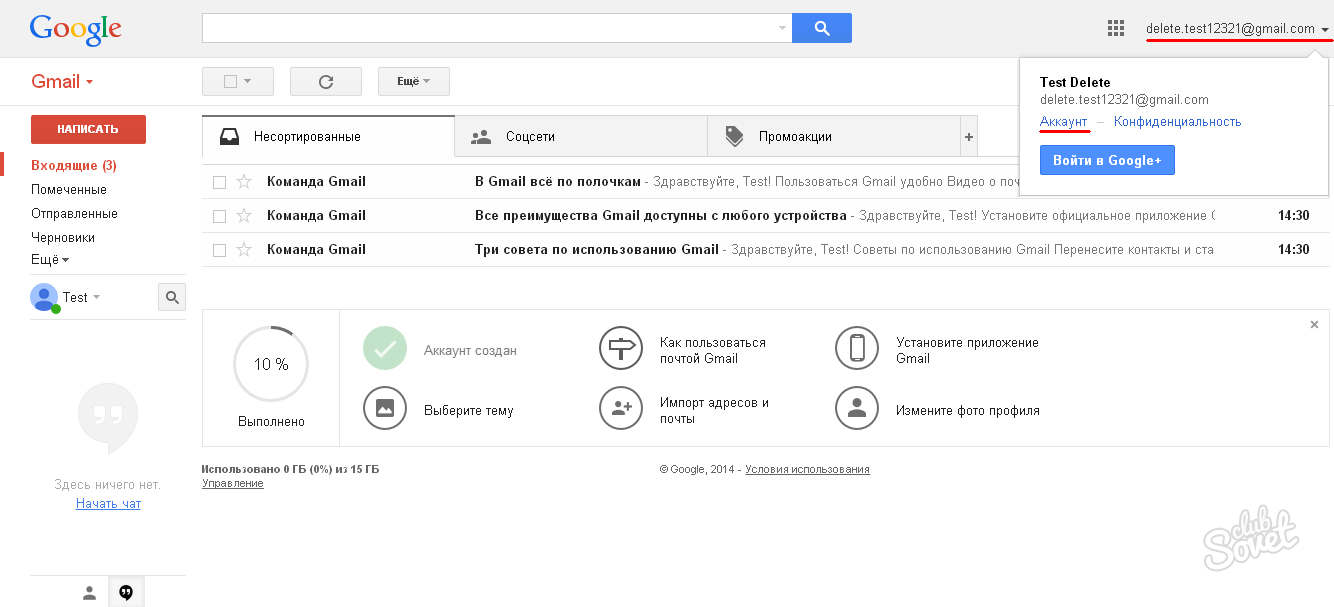The height and width of the screenshot is (607, 1334).
Task: Add a new inbox tab with plus
Action: [x=968, y=137]
